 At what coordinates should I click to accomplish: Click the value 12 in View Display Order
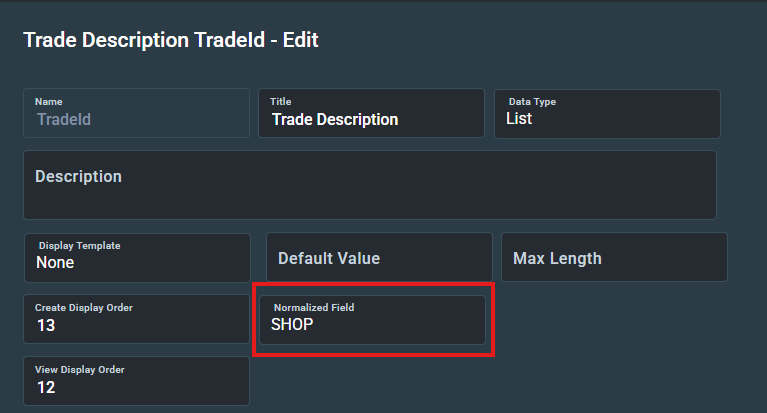pos(46,388)
